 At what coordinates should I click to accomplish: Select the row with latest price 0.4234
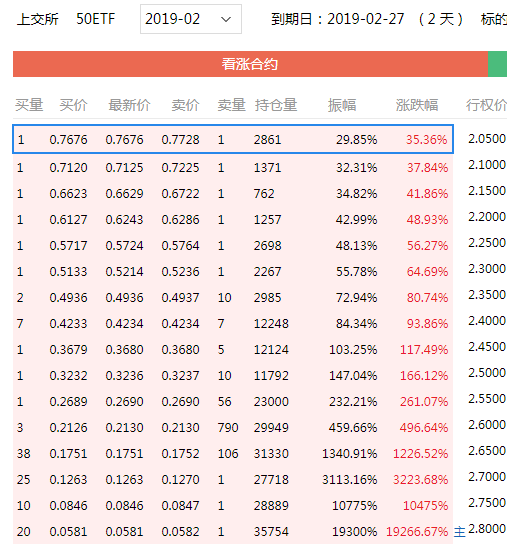click(x=233, y=323)
